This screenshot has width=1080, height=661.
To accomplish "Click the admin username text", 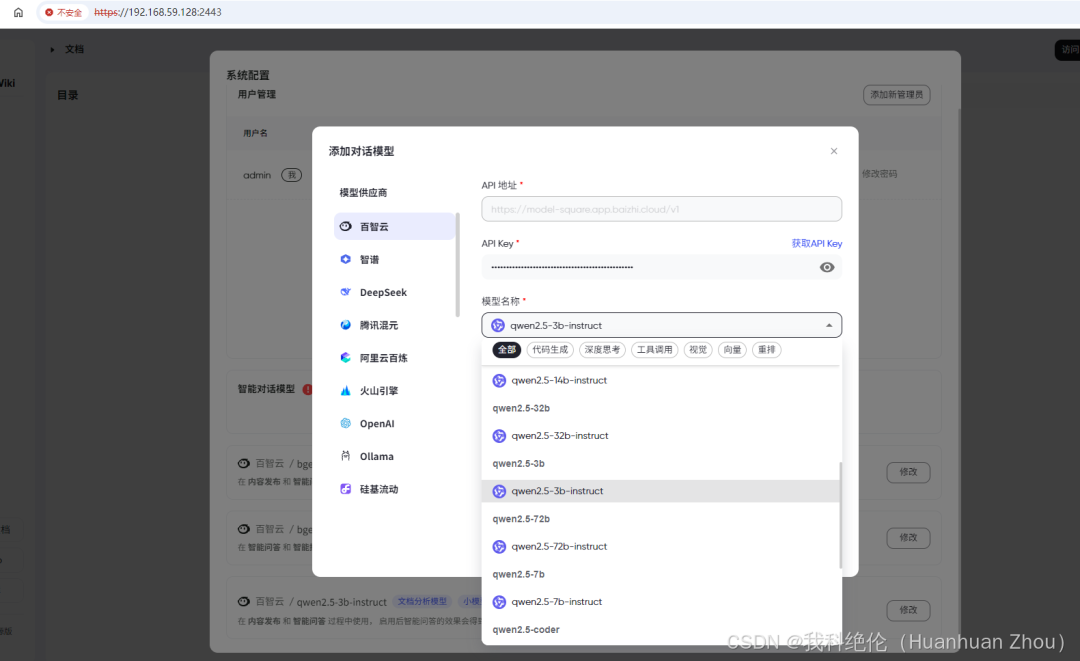I will pyautogui.click(x=257, y=175).
